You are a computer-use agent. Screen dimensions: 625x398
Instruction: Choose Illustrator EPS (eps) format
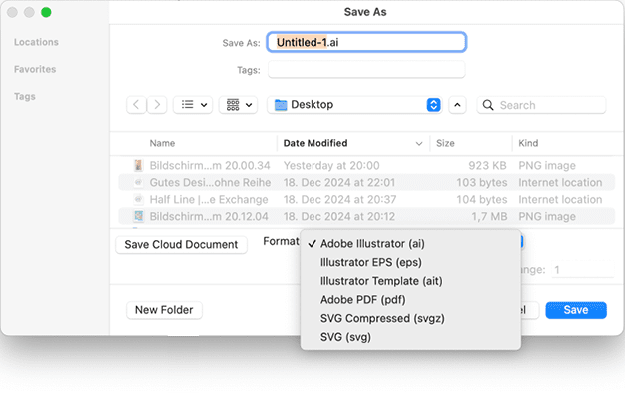pos(411,262)
